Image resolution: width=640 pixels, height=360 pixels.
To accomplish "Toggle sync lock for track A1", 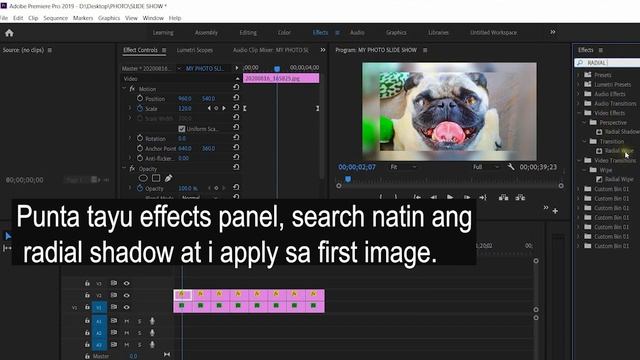I will [114, 321].
